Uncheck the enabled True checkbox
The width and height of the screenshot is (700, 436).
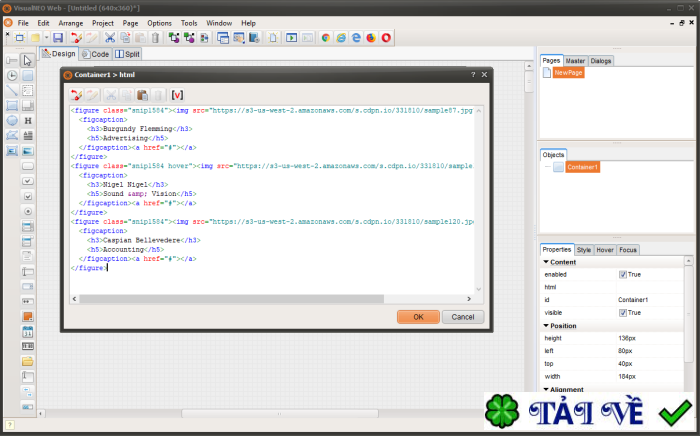point(623,274)
